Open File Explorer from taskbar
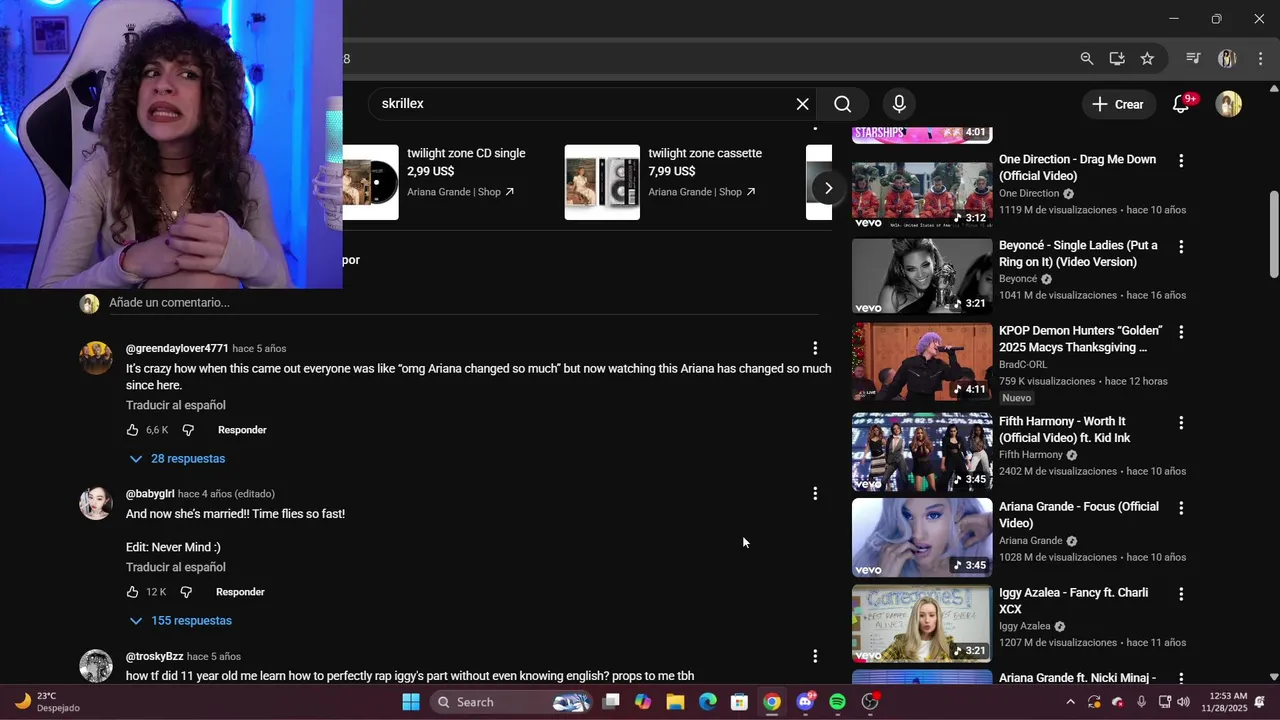This screenshot has height=720, width=1280. tap(675, 702)
